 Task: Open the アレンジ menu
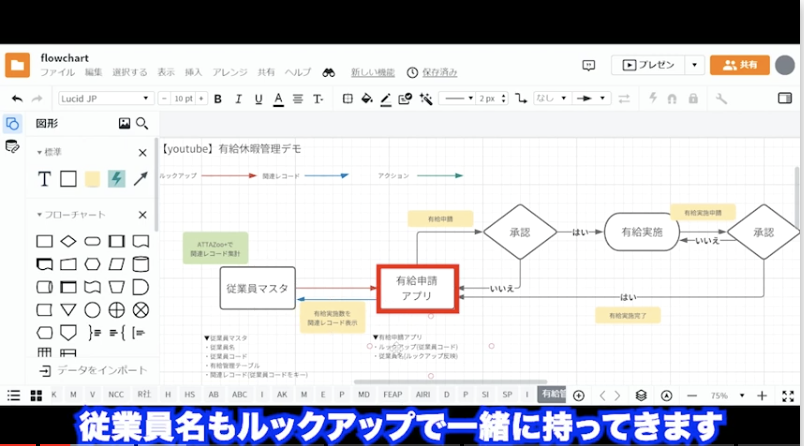point(230,72)
